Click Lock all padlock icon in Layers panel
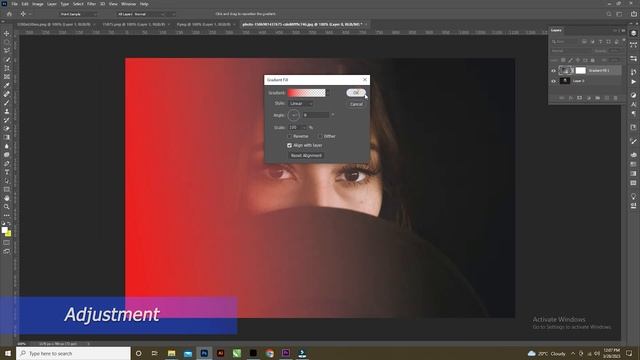Viewport: 640px width, 360px height. tap(593, 60)
